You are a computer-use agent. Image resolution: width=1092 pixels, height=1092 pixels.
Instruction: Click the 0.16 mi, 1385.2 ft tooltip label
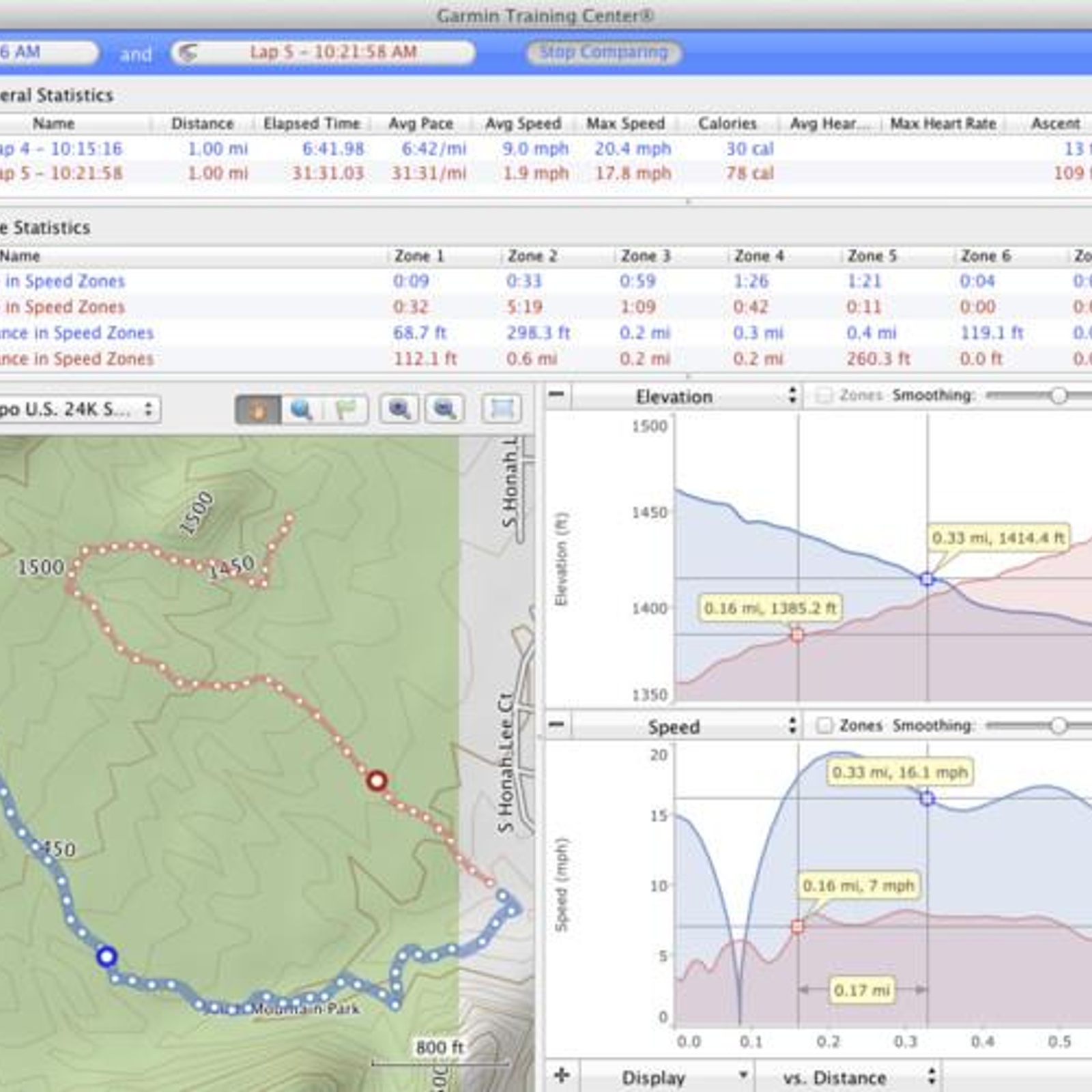(x=769, y=608)
